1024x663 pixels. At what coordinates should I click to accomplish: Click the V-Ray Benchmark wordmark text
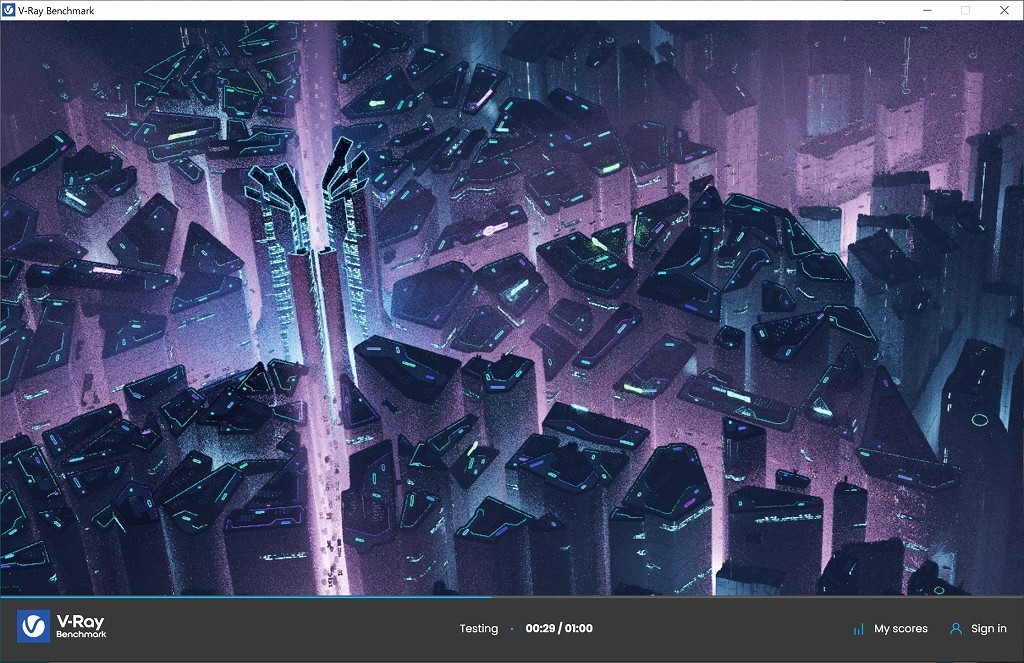point(81,626)
